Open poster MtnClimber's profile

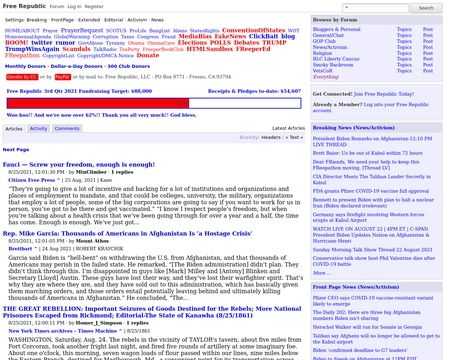(x=91, y=172)
